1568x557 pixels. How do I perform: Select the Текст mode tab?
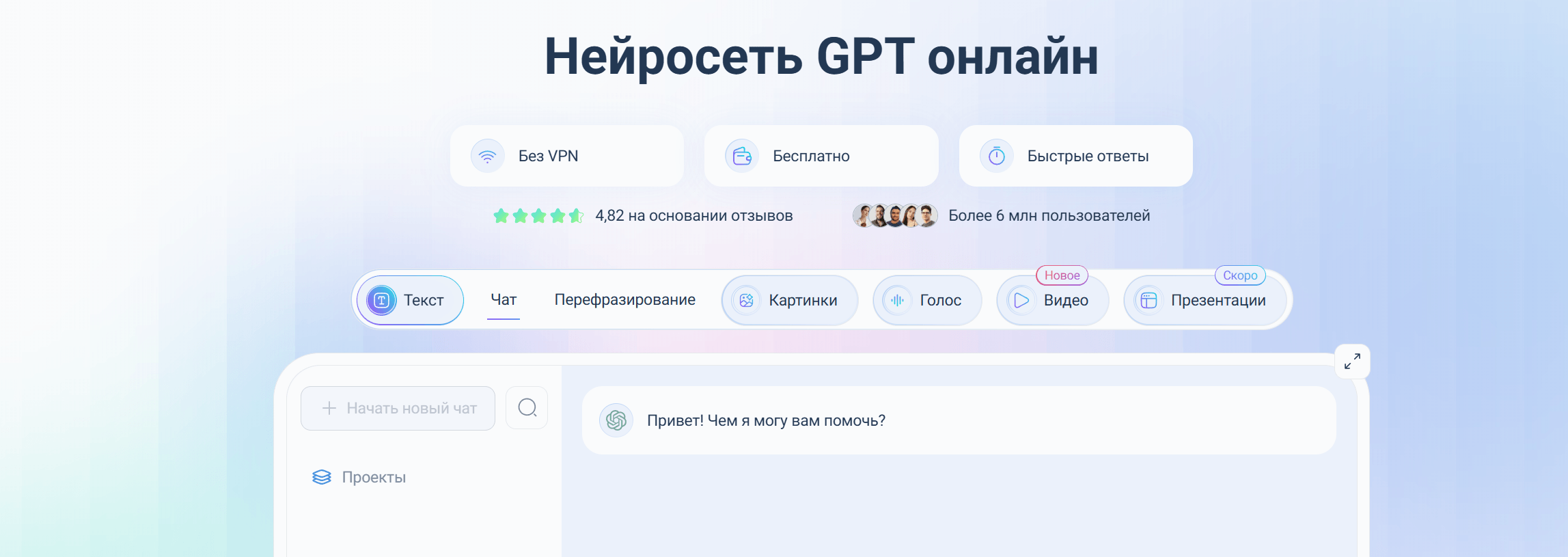click(410, 300)
